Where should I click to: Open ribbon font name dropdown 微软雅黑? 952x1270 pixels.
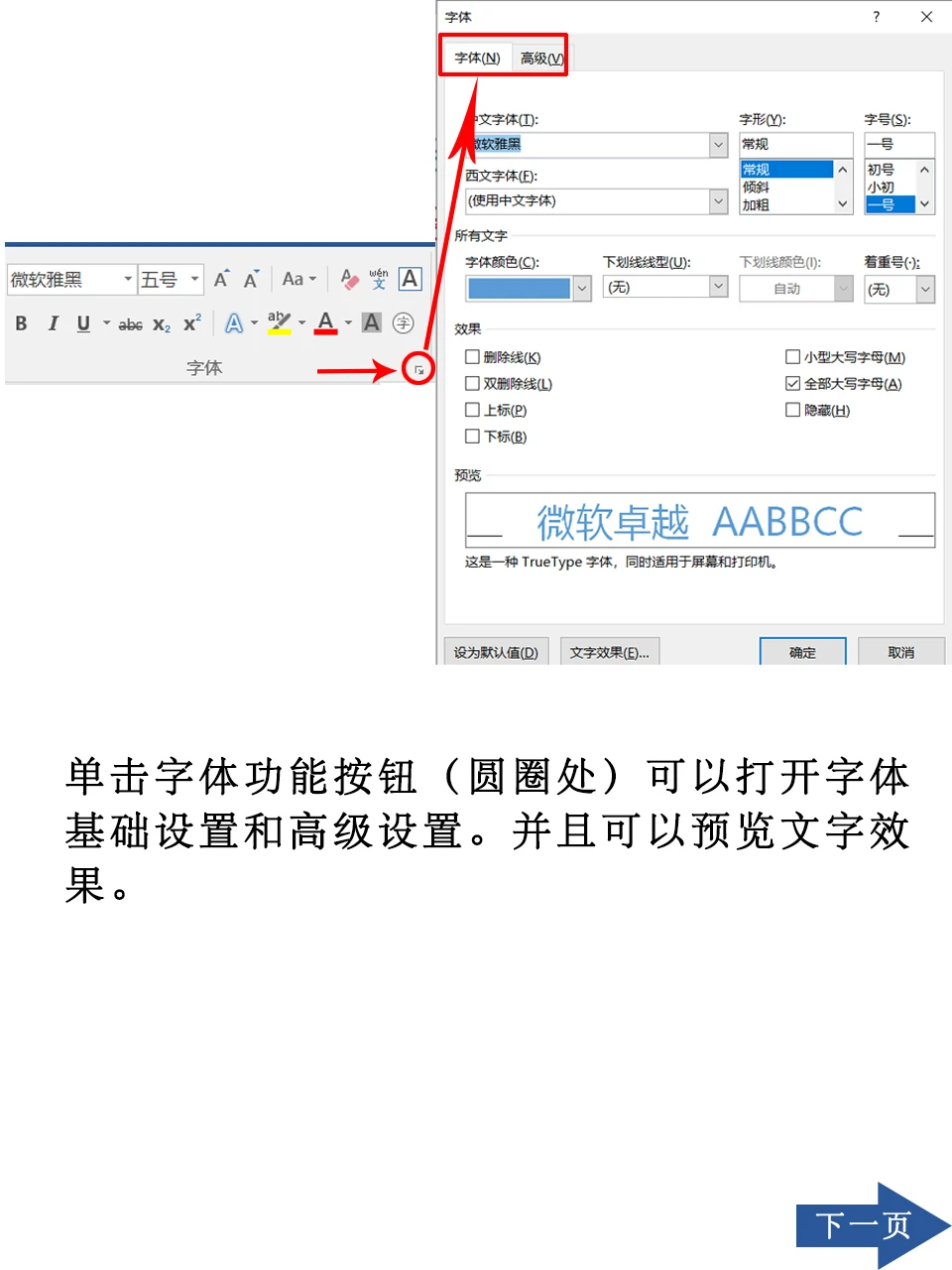coord(128,279)
